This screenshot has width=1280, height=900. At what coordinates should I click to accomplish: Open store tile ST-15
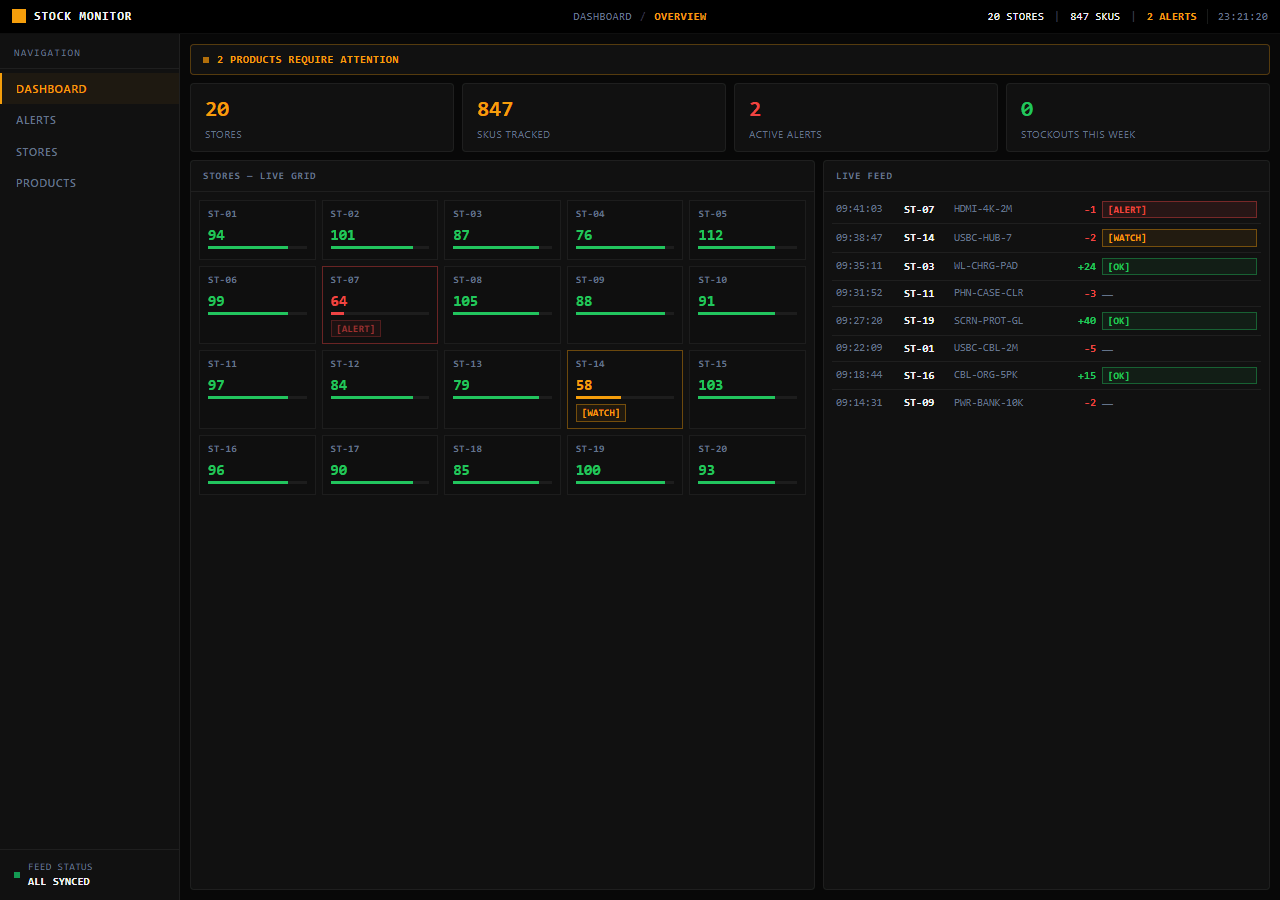(x=747, y=390)
